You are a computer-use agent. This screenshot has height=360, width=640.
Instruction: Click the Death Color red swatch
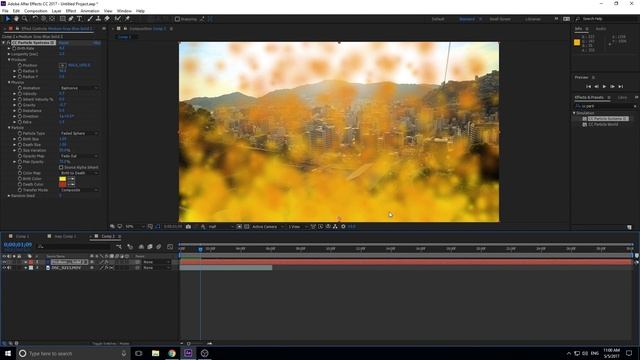coord(62,184)
